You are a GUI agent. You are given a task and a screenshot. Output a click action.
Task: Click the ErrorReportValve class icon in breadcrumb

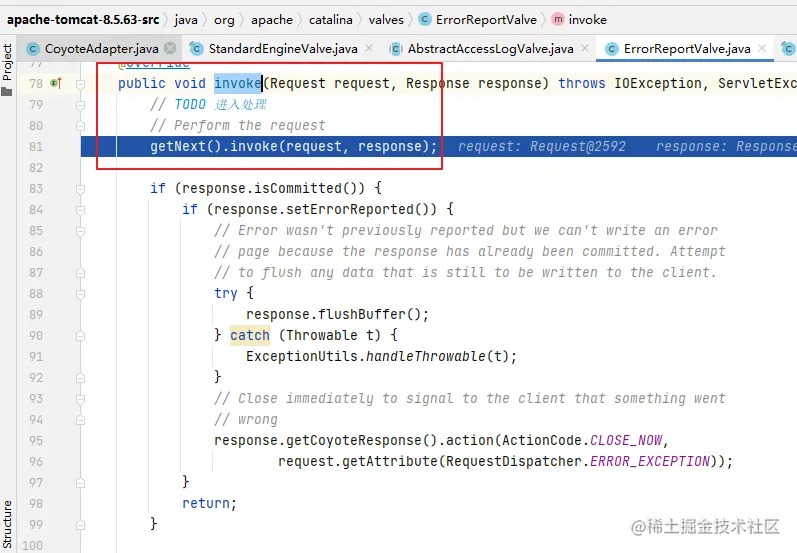[x=424, y=19]
